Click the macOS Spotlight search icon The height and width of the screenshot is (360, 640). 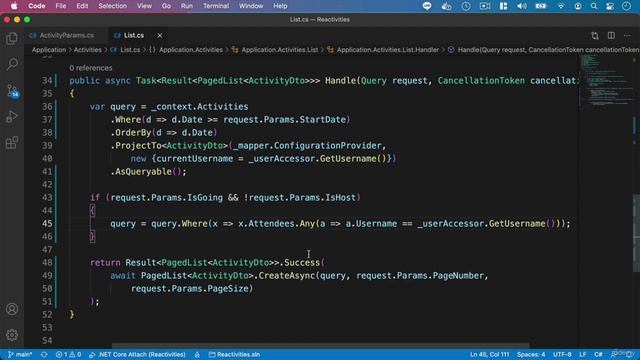point(594,6)
